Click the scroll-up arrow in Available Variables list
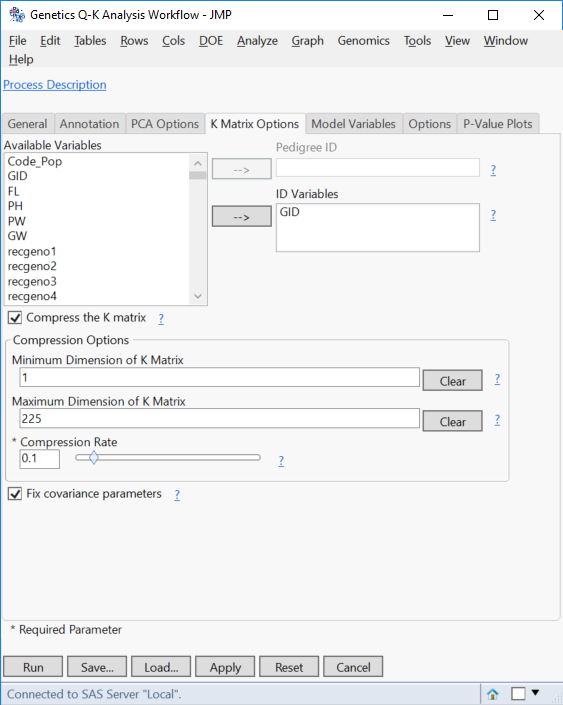The image size is (563, 705). tap(198, 163)
